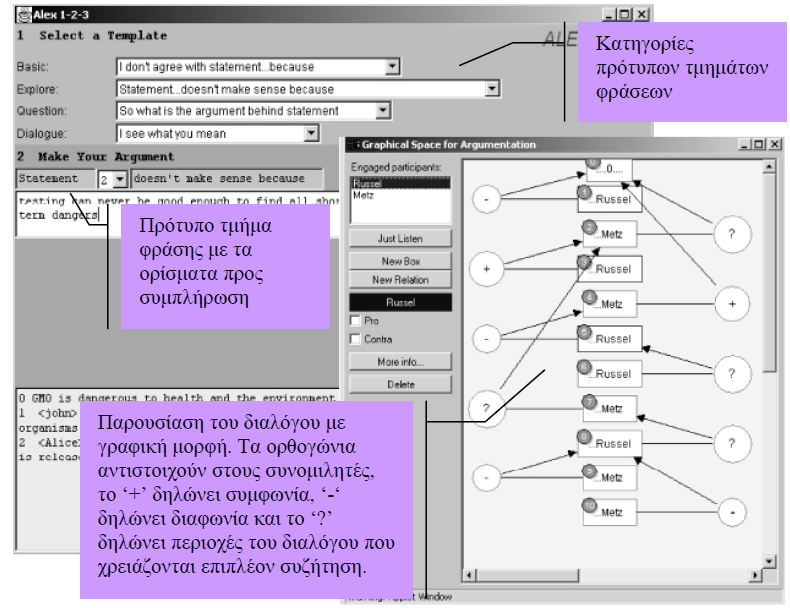Select Russel in Engaged participants list

tap(401, 183)
